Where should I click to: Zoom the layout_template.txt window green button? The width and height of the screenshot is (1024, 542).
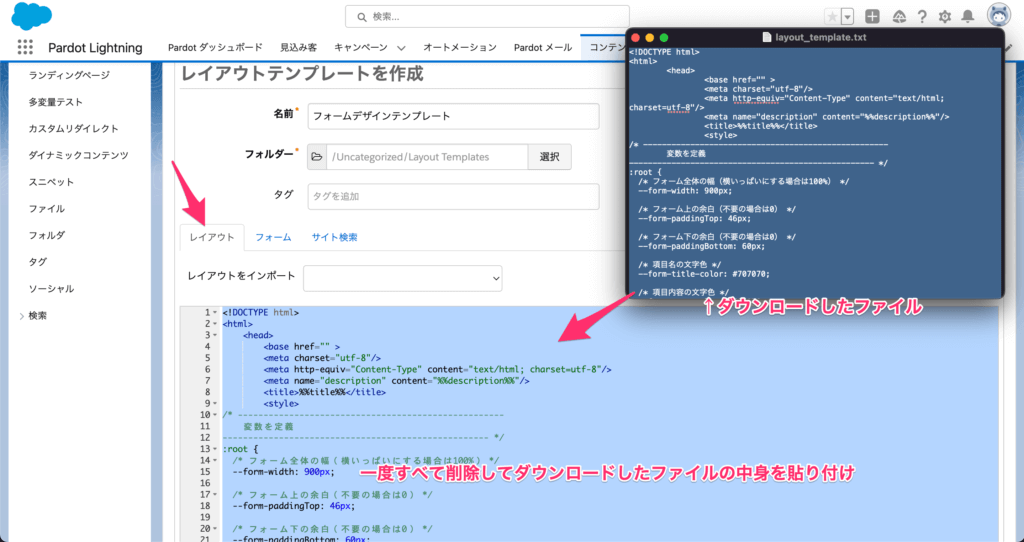pos(664,38)
